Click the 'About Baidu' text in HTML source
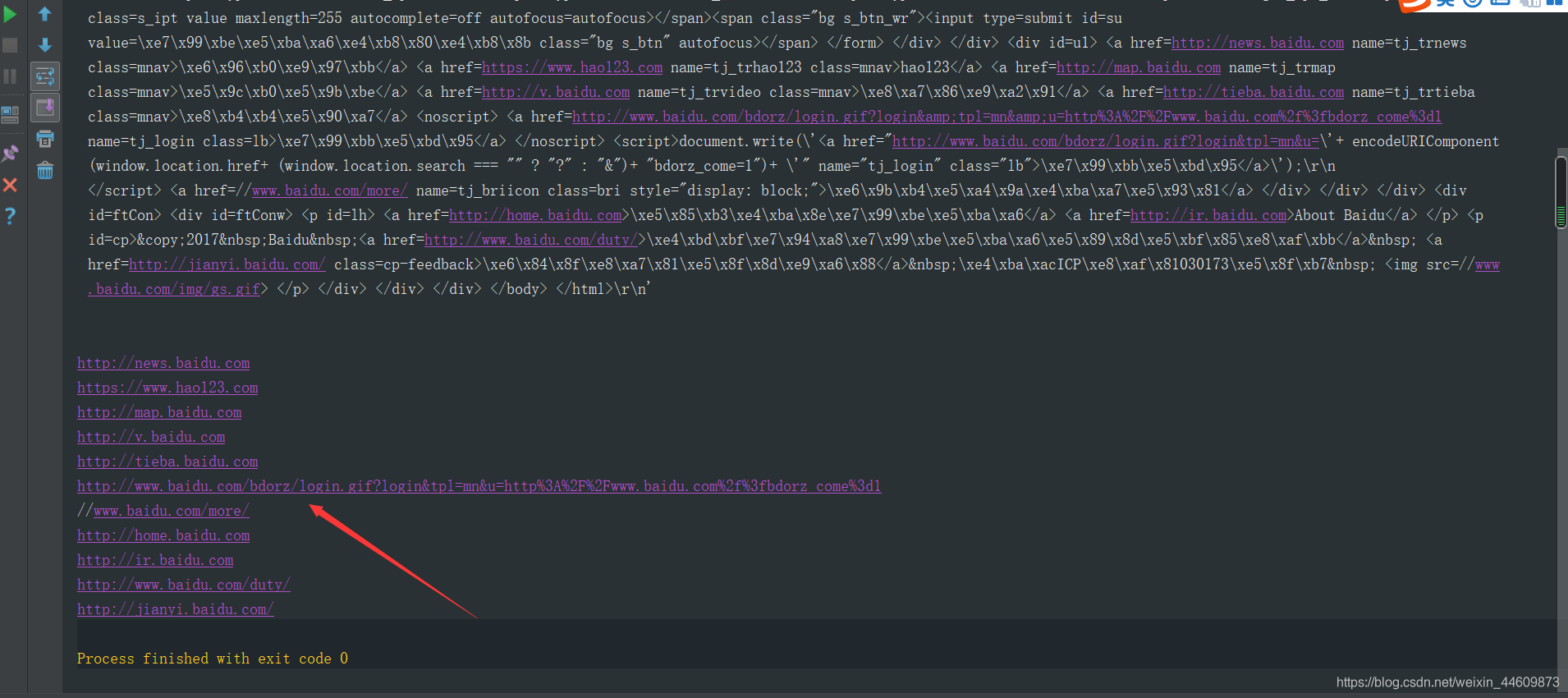Screen dimensions: 1568x698 (x=1340, y=215)
